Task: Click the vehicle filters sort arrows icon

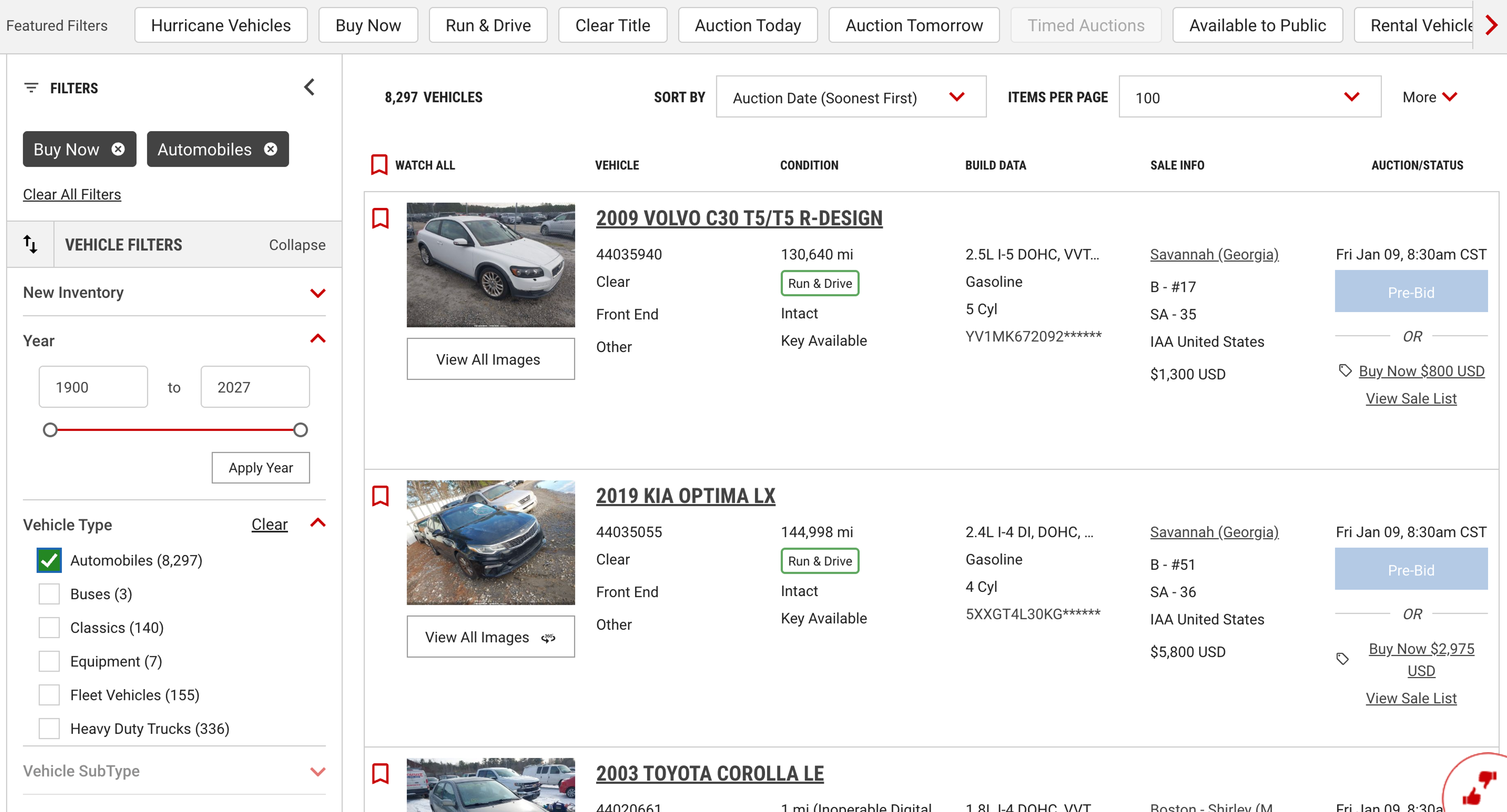Action: [x=31, y=244]
